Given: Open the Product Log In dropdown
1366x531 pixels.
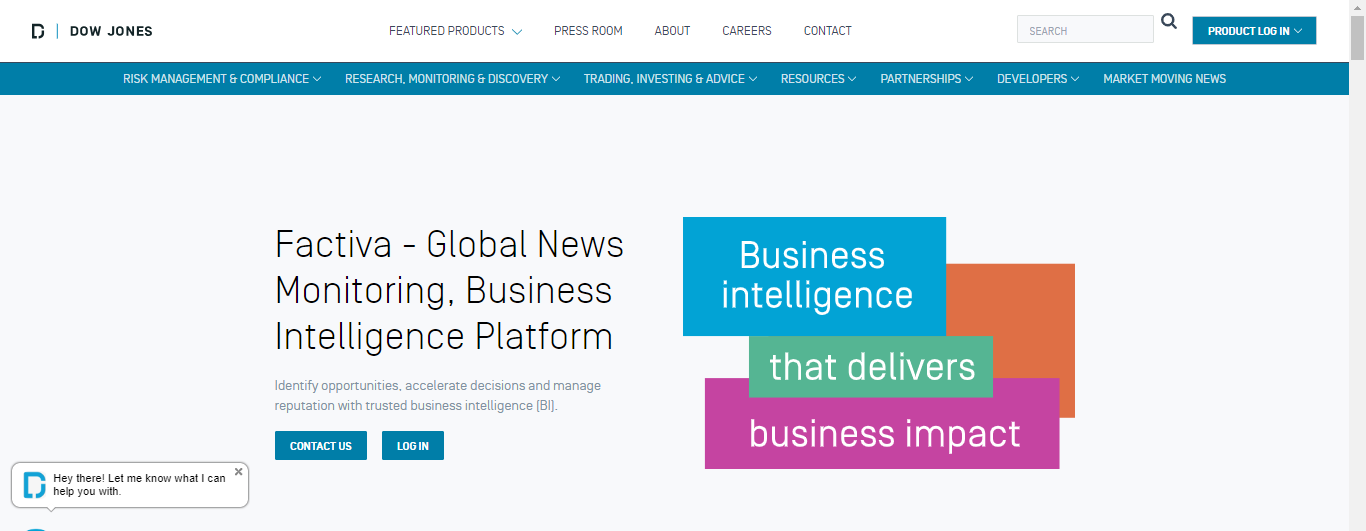Looking at the screenshot, I should click(1254, 31).
